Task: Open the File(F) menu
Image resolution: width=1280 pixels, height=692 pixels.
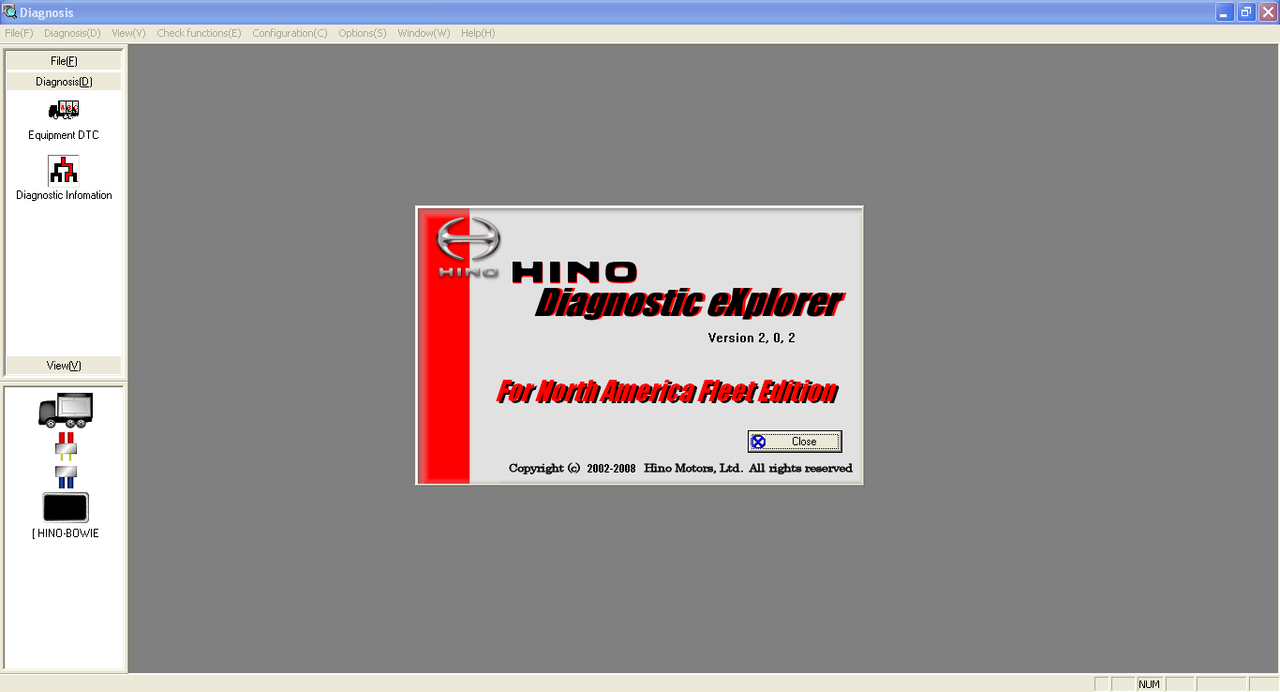Action: point(19,33)
